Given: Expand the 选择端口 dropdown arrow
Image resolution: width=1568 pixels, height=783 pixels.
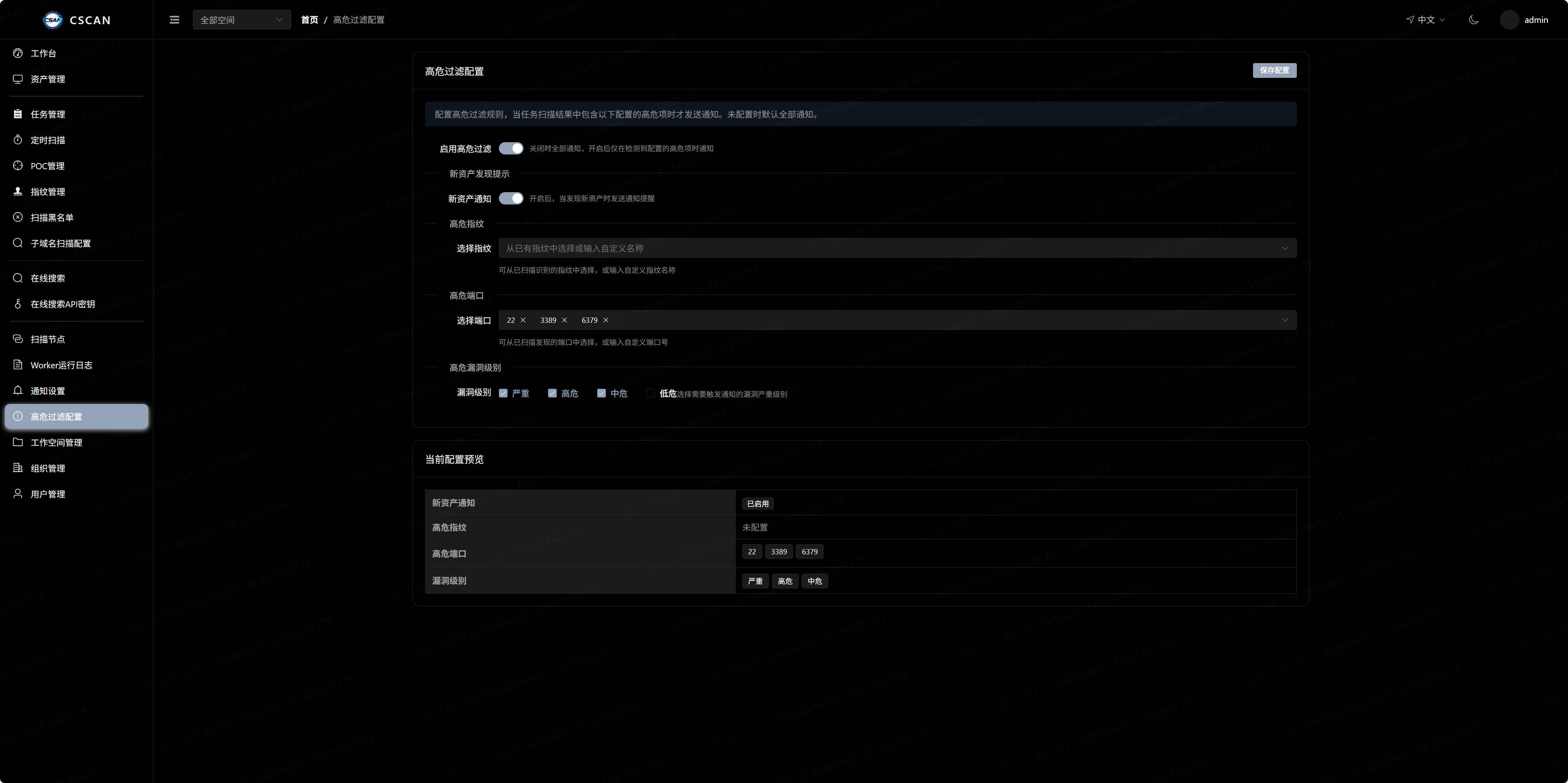Looking at the screenshot, I should click(x=1285, y=320).
